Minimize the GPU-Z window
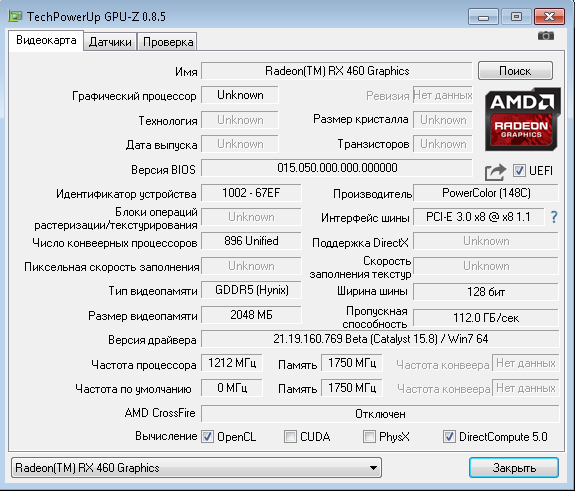The image size is (575, 492). coord(483,17)
